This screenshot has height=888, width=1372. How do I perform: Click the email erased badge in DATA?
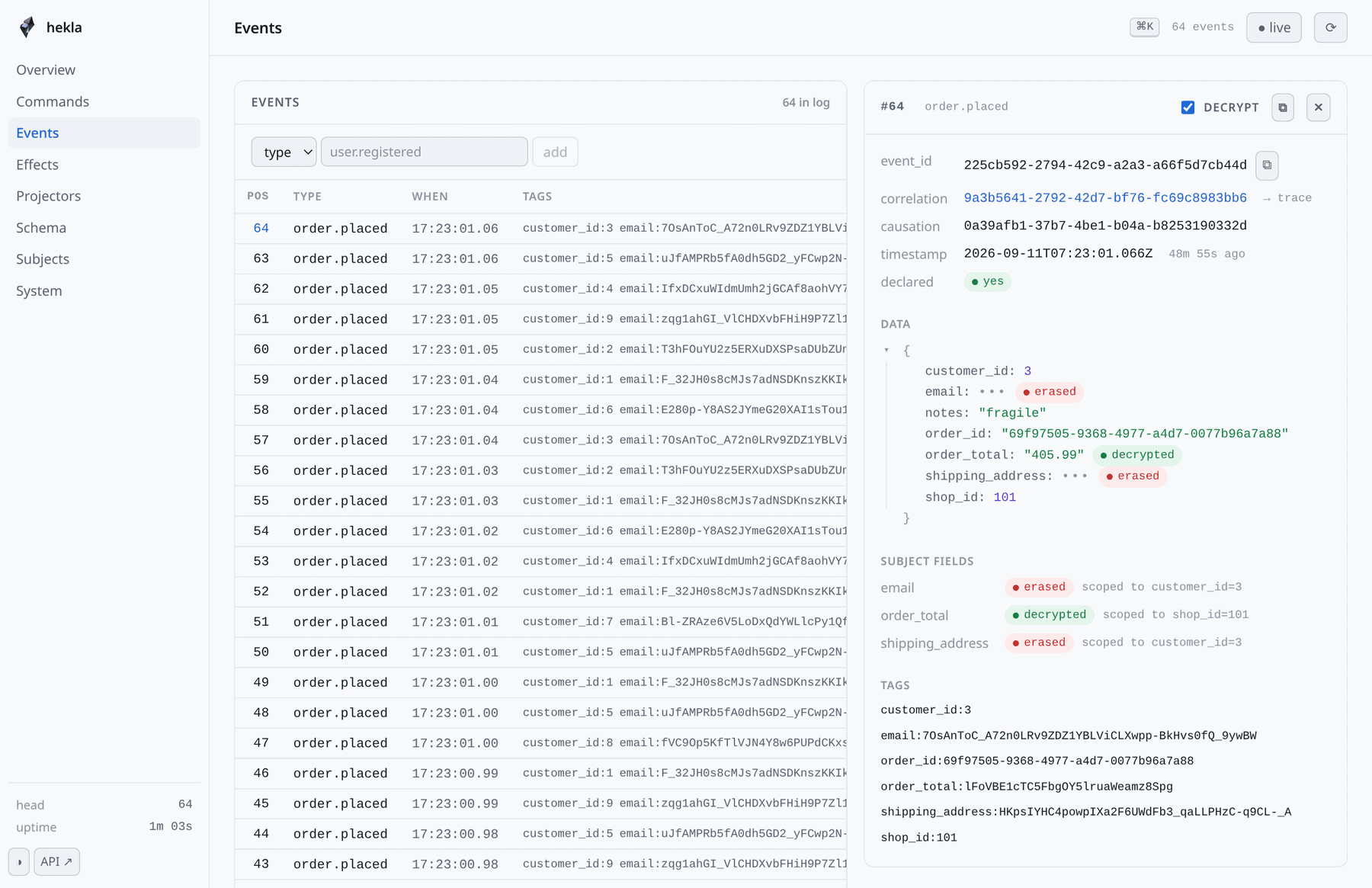coord(1050,392)
